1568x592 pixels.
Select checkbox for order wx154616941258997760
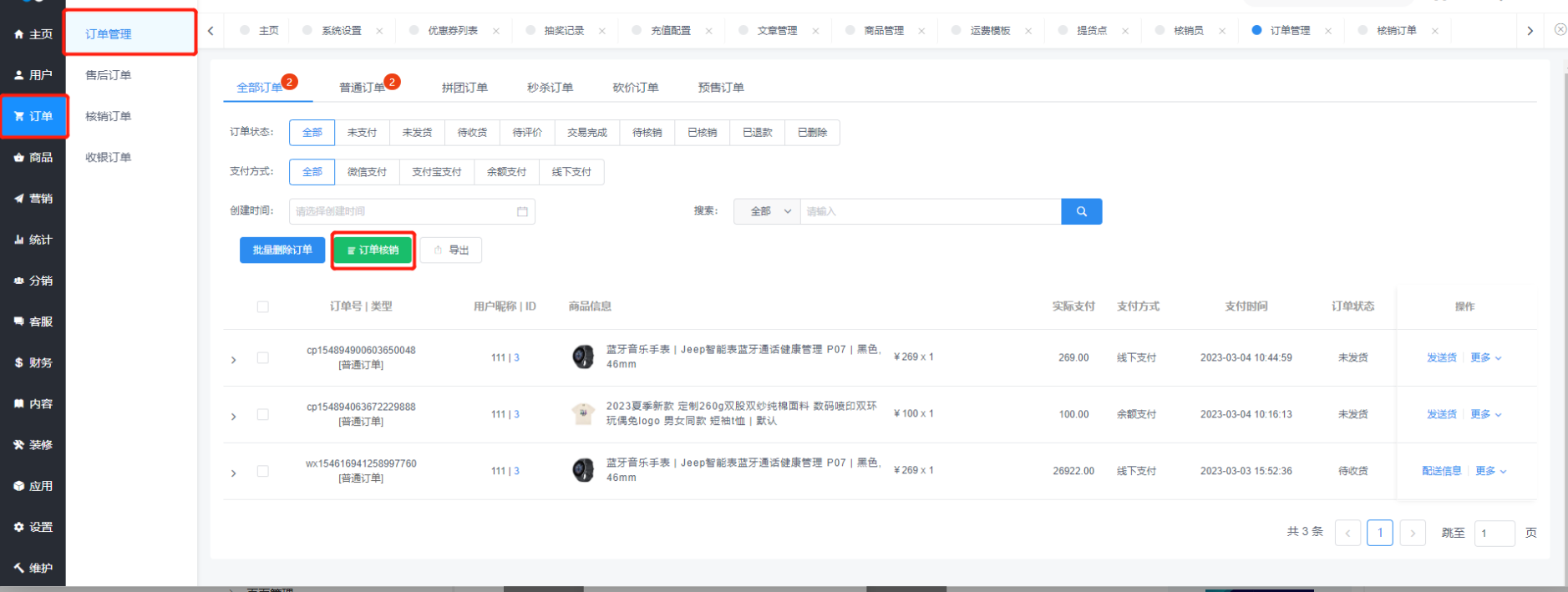click(x=263, y=471)
